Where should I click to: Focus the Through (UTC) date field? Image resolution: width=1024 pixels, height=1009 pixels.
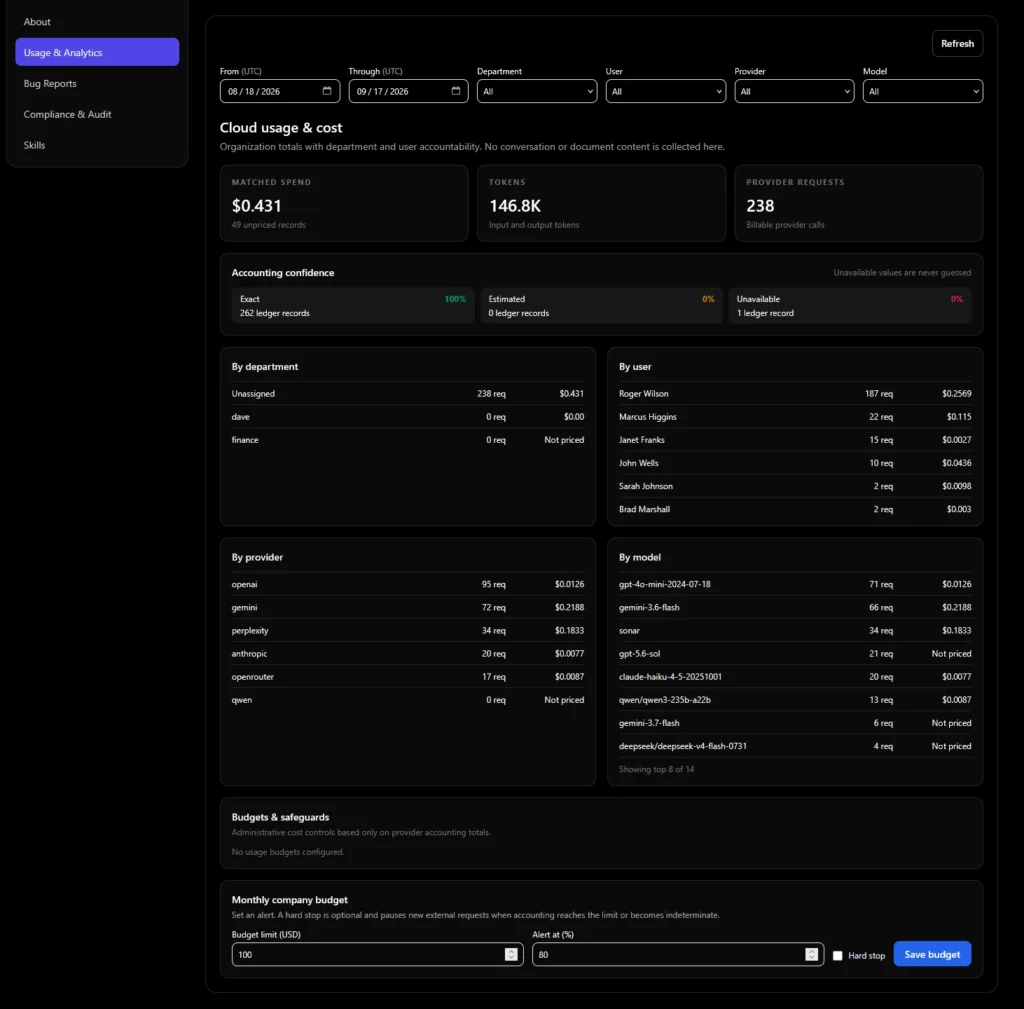[x=408, y=91]
